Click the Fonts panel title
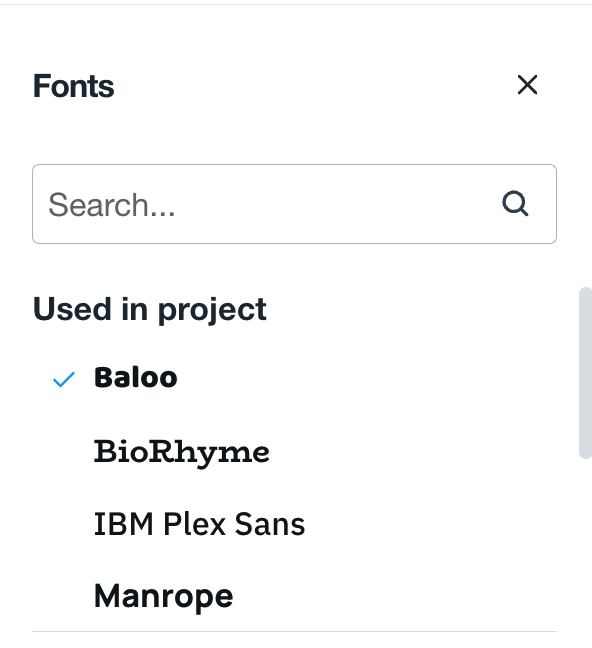Image resolution: width=592 pixels, height=648 pixels. [x=74, y=86]
